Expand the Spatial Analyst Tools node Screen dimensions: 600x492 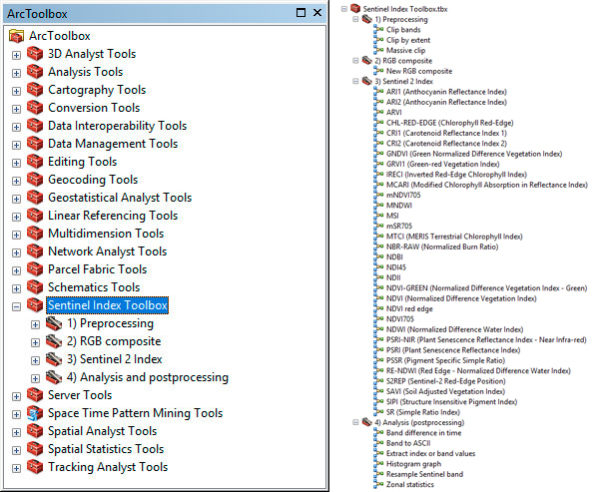tap(16, 433)
